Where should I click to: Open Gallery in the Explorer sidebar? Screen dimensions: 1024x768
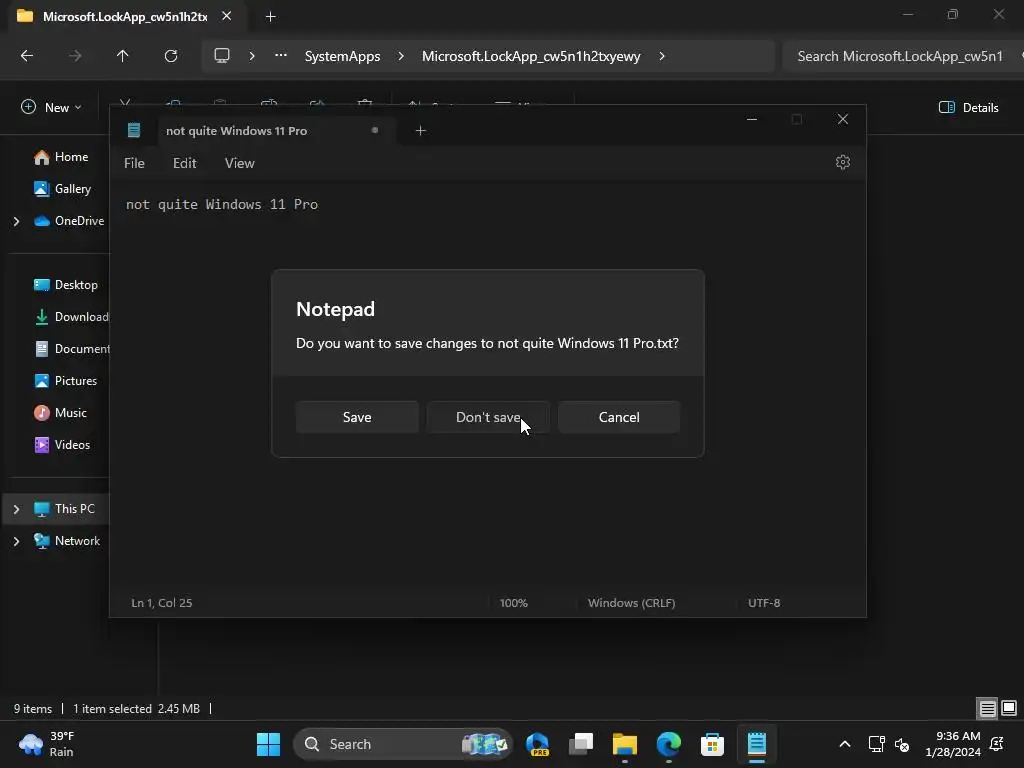(63, 189)
